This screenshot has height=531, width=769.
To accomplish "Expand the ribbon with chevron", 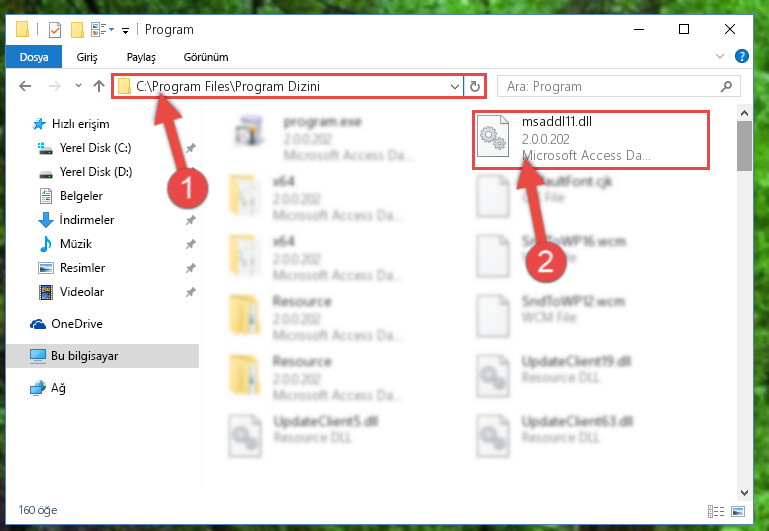I will coord(719,56).
